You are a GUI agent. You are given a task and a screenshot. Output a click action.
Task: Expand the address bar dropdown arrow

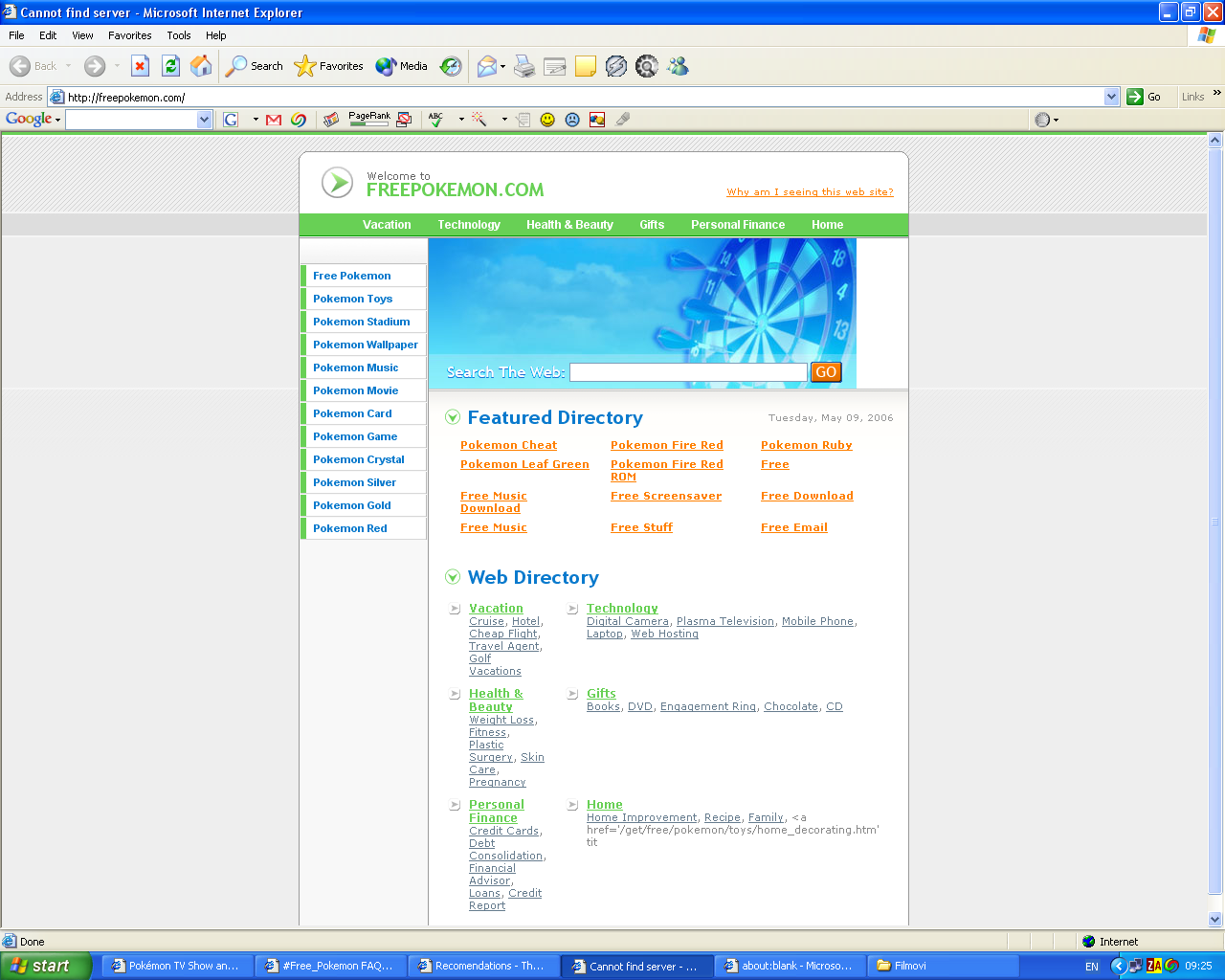click(1111, 97)
